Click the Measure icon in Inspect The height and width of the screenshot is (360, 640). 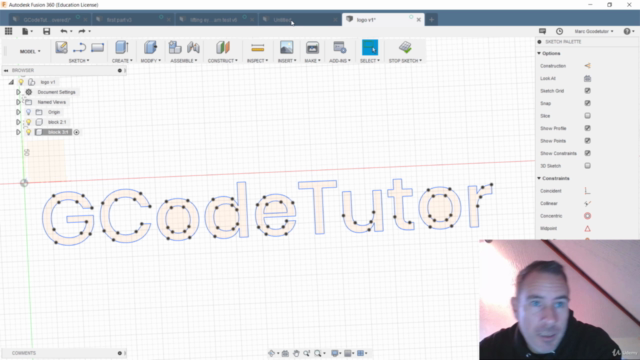click(x=258, y=48)
